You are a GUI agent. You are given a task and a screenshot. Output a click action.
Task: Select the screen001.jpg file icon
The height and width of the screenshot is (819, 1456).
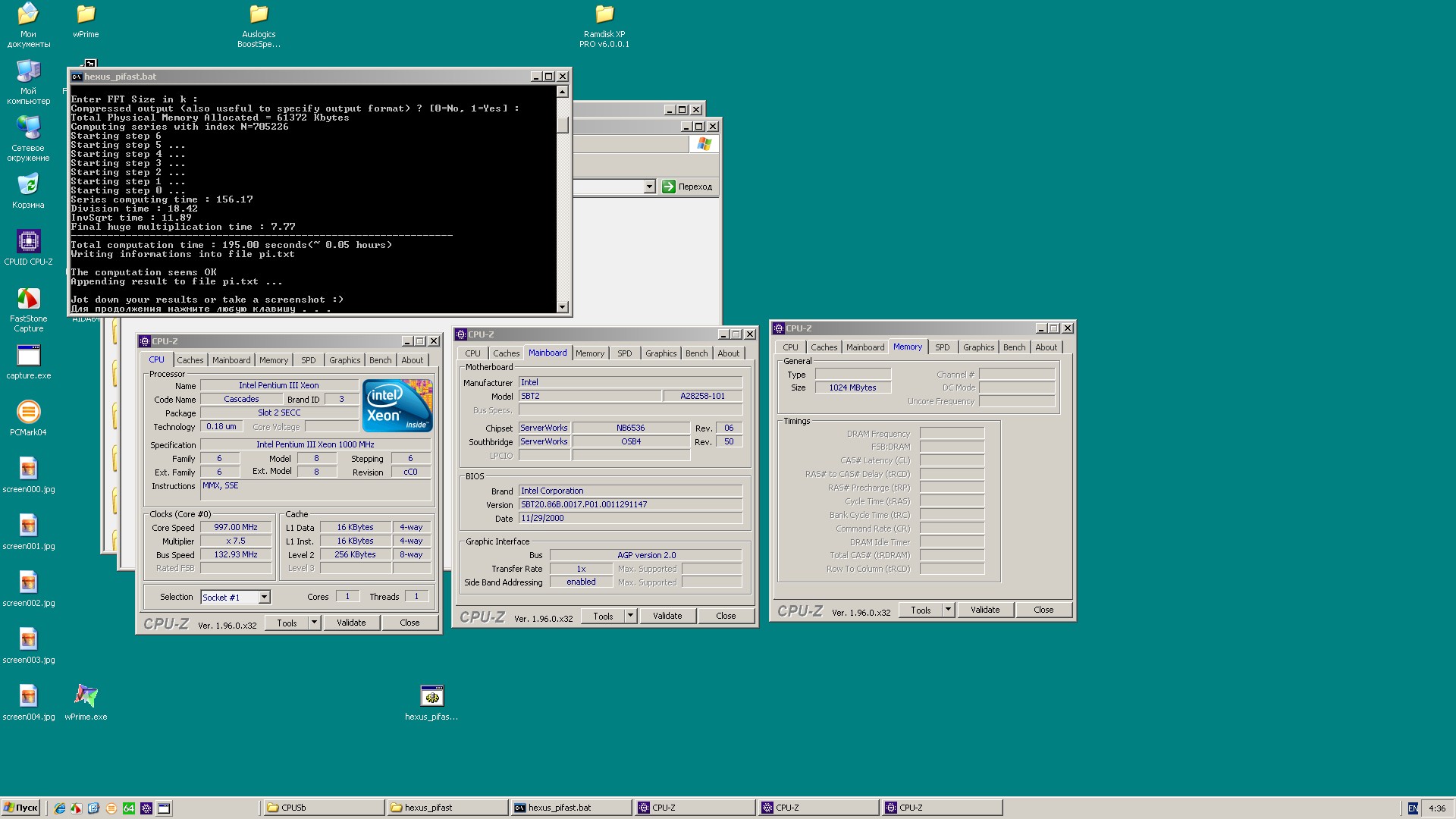pyautogui.click(x=28, y=532)
